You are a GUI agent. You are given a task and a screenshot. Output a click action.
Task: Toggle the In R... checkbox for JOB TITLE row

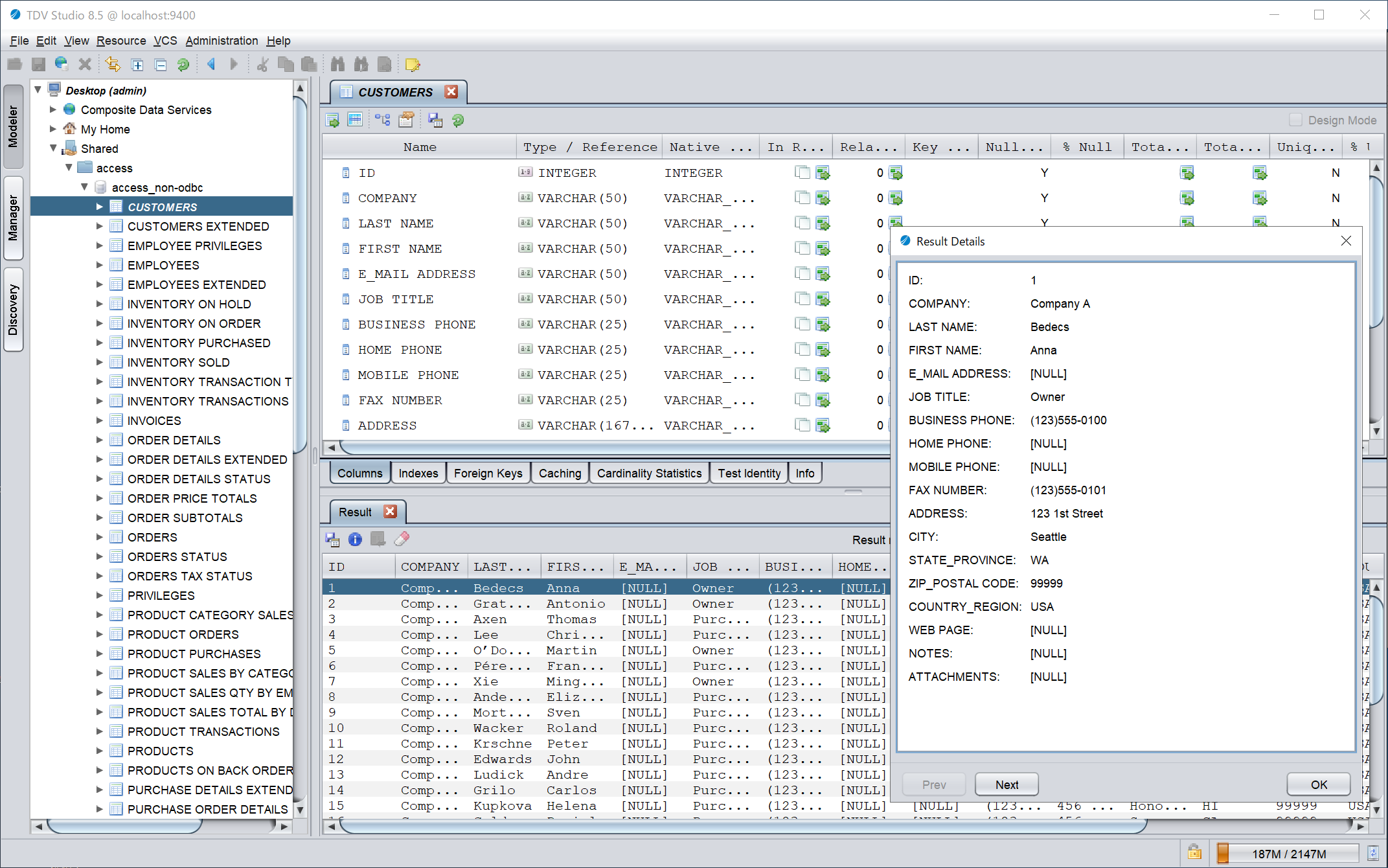802,299
